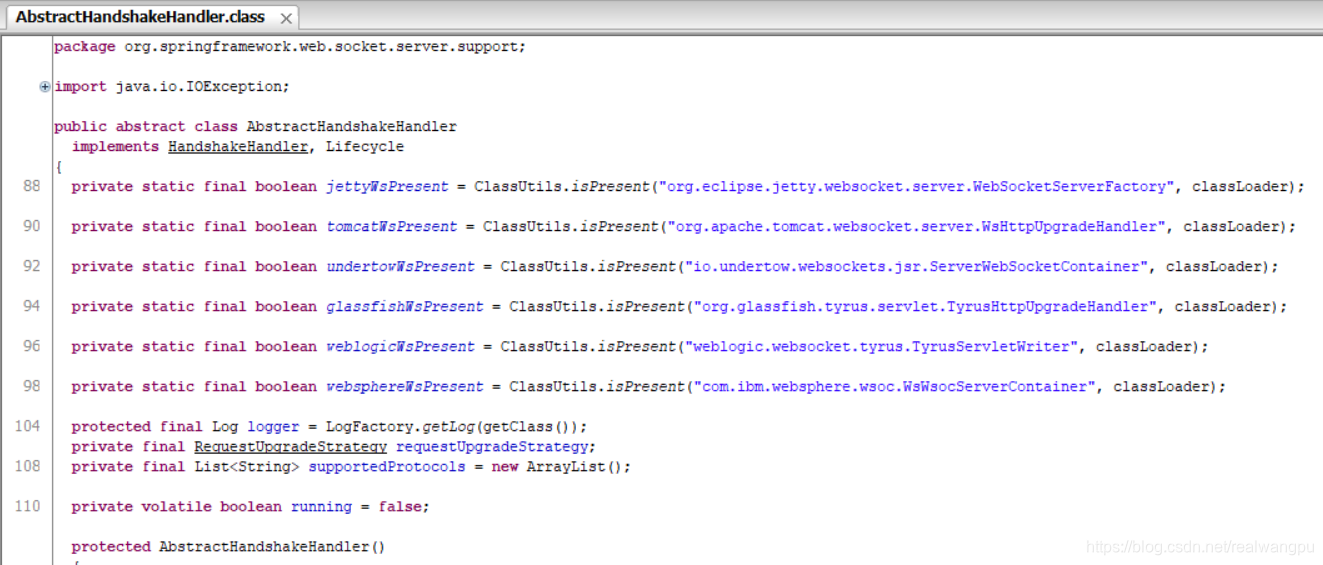Click line number 96 in gutter
Viewport: 1323px width, 565px height.
pos(32,346)
